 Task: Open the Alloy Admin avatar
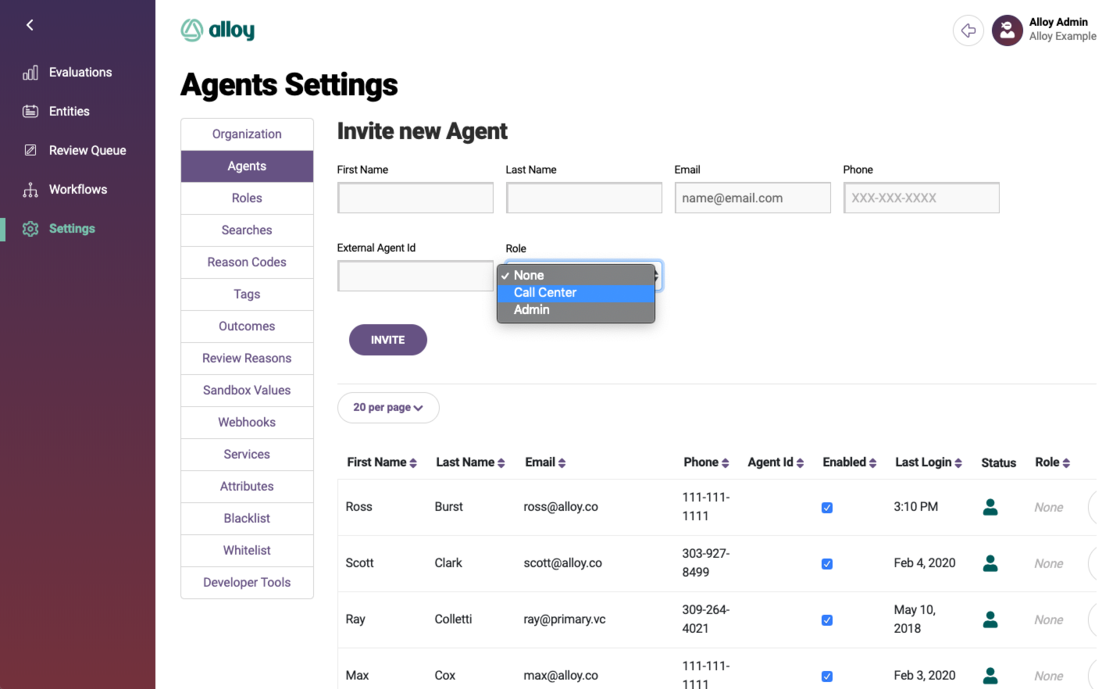tap(1007, 31)
